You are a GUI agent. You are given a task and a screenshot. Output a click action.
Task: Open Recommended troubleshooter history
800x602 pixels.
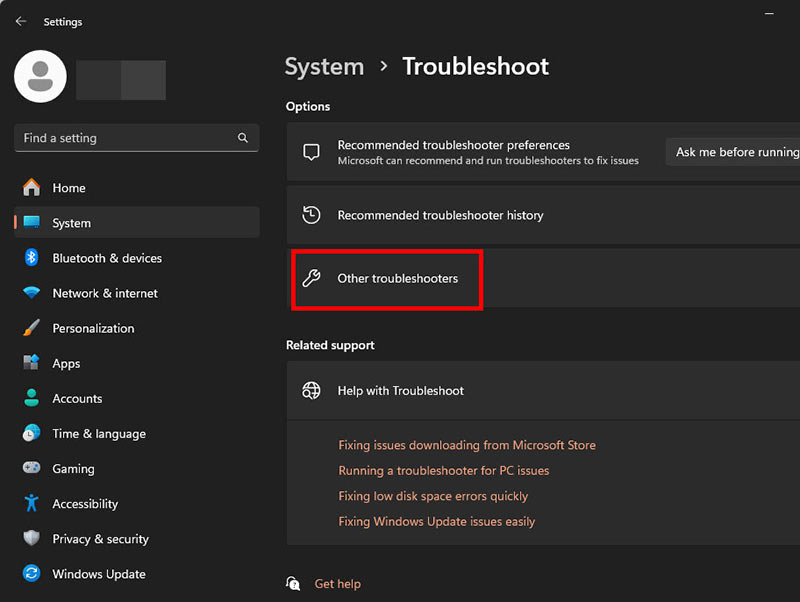tap(543, 215)
